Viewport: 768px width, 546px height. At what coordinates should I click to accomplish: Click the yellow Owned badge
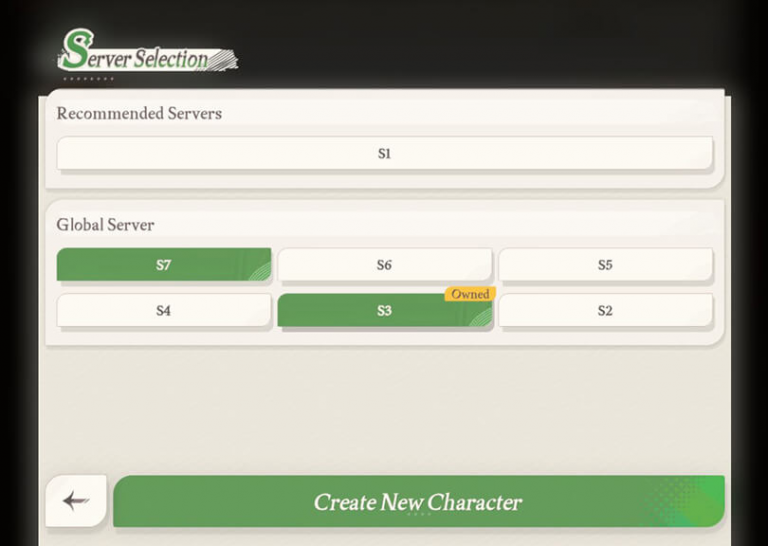pyautogui.click(x=470, y=294)
